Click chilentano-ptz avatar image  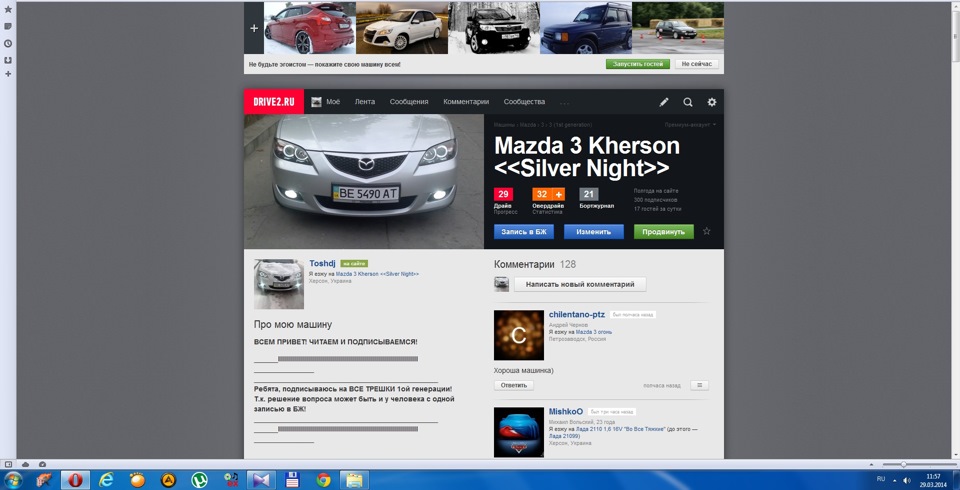[x=519, y=335]
